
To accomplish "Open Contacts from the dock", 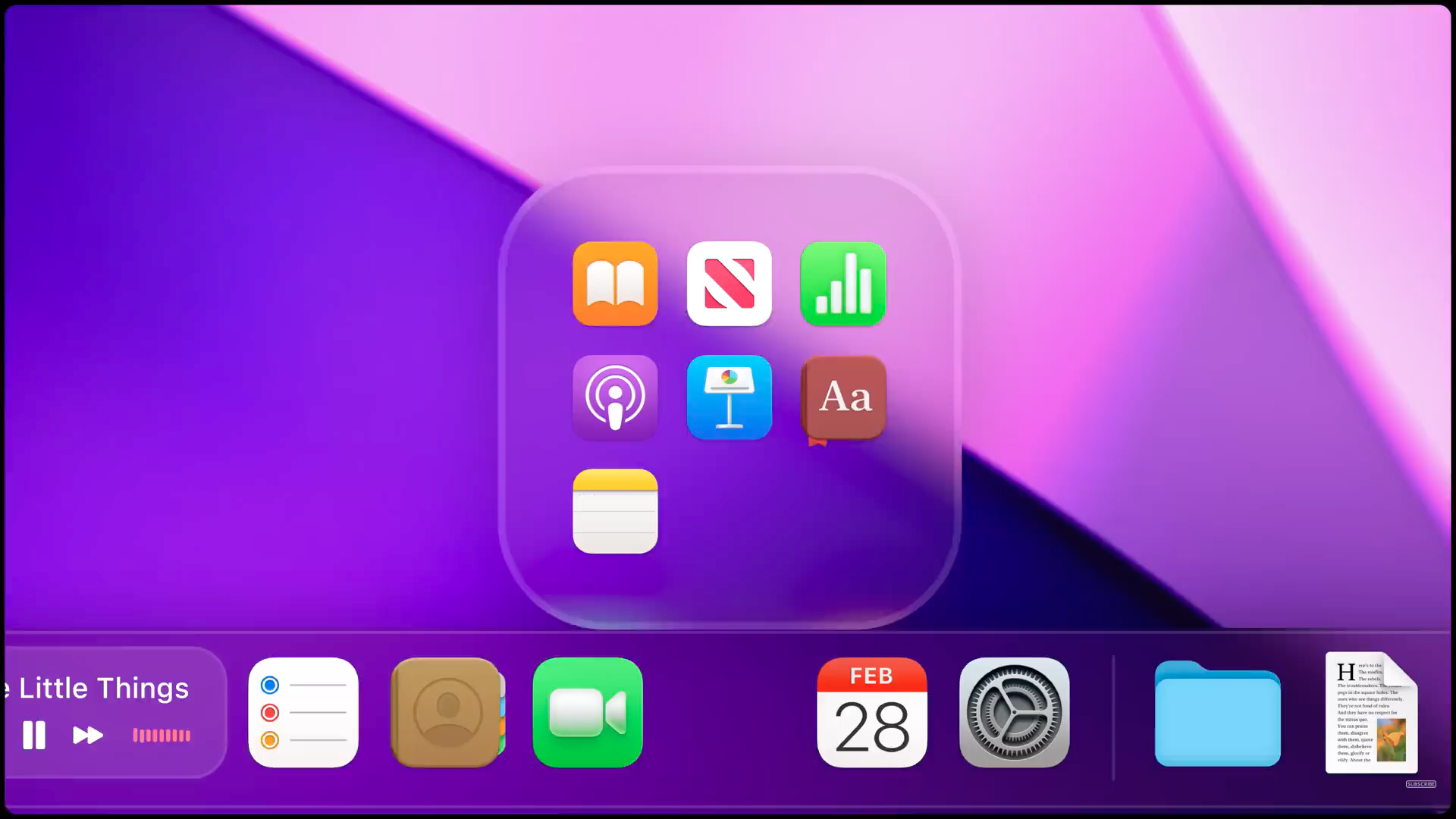I will coord(447,712).
